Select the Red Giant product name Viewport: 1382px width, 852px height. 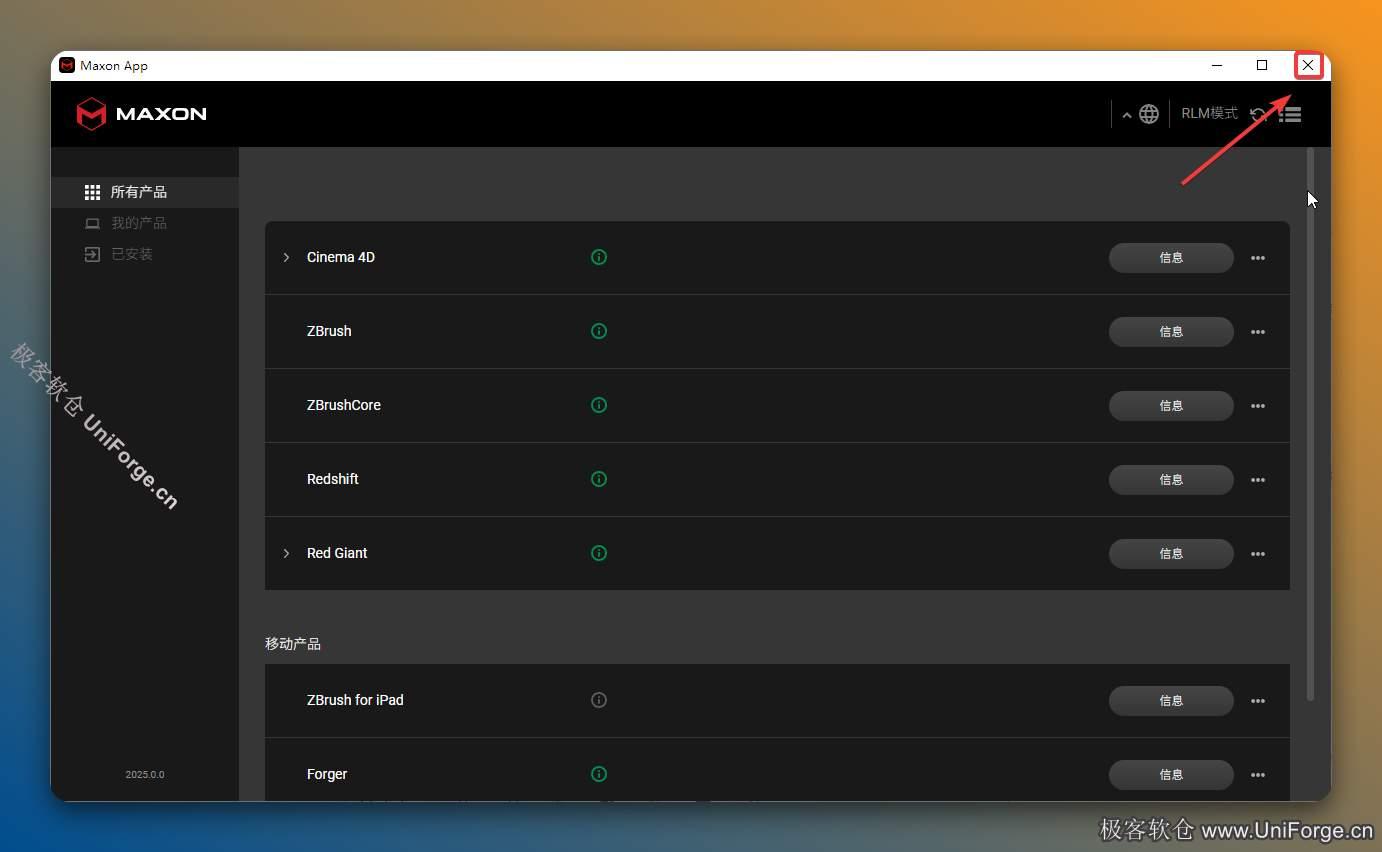pos(337,553)
